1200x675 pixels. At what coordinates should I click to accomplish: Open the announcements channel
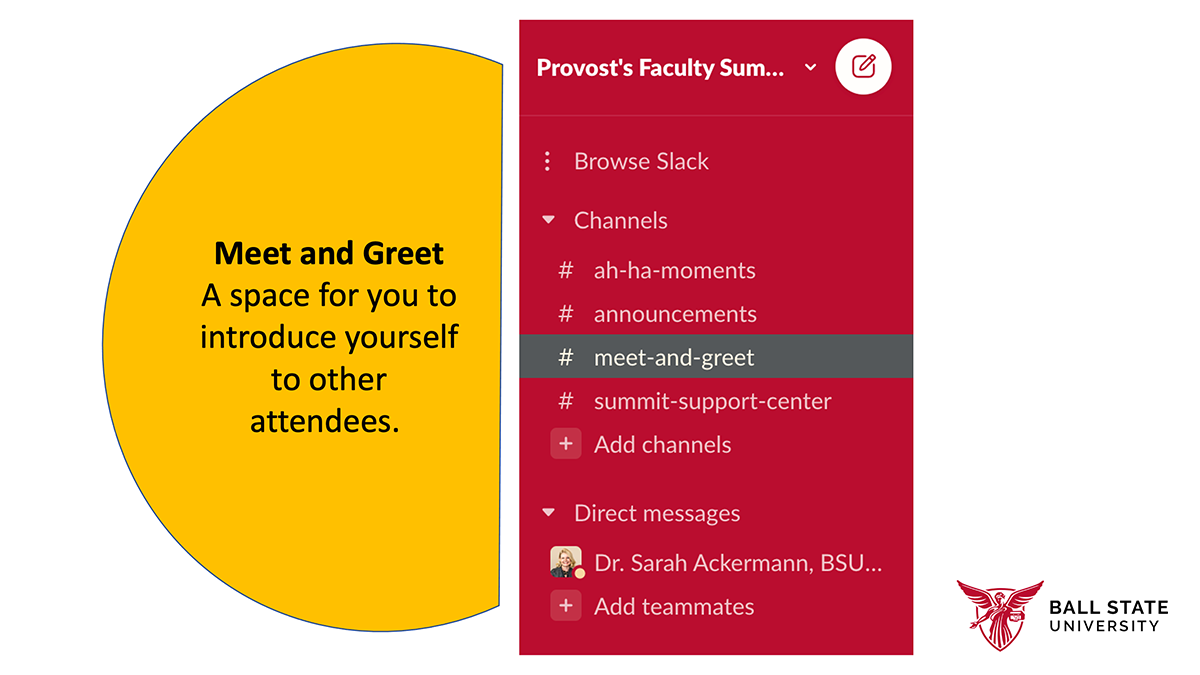click(675, 314)
